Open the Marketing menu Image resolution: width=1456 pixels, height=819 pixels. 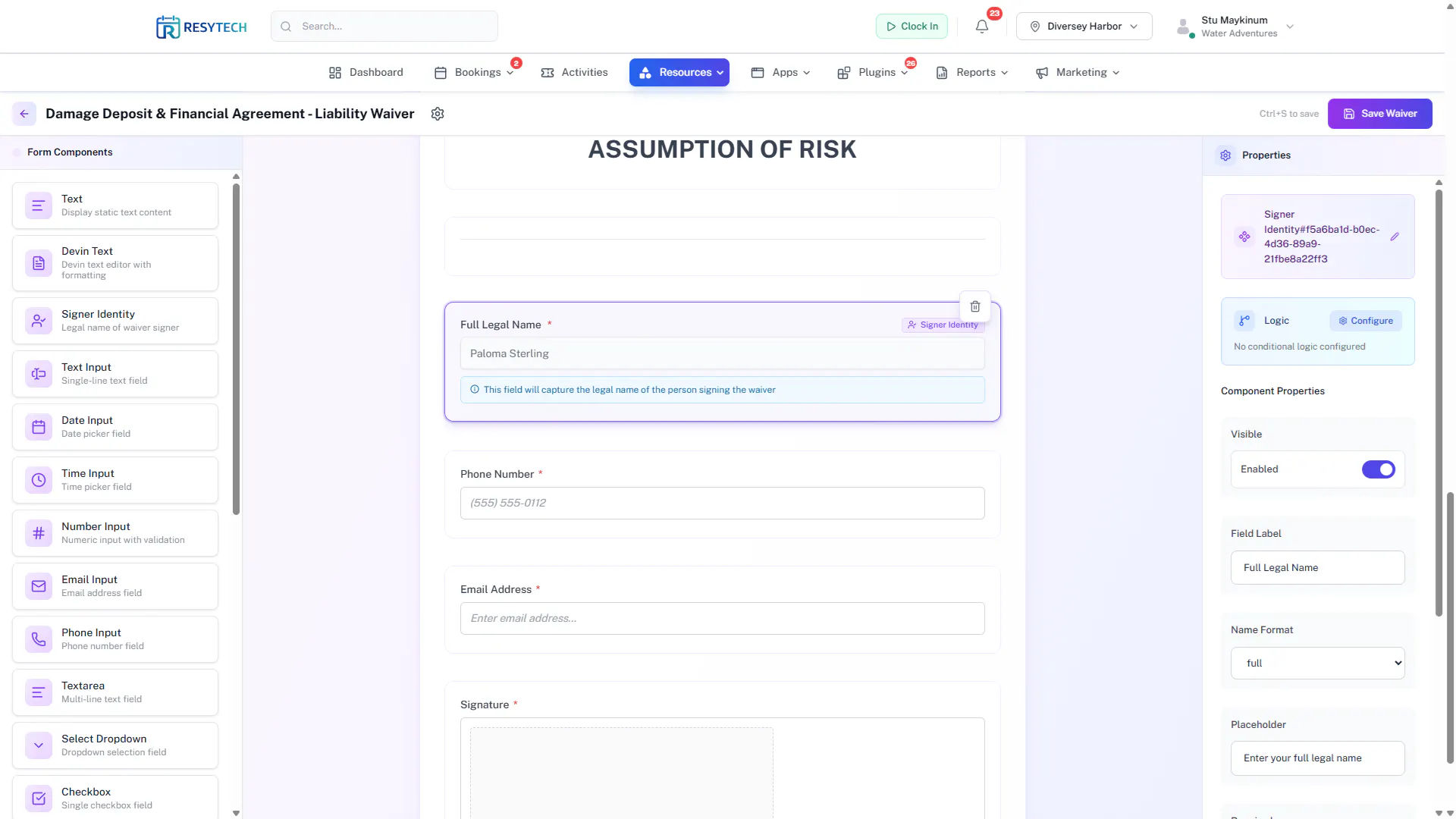[1078, 73]
